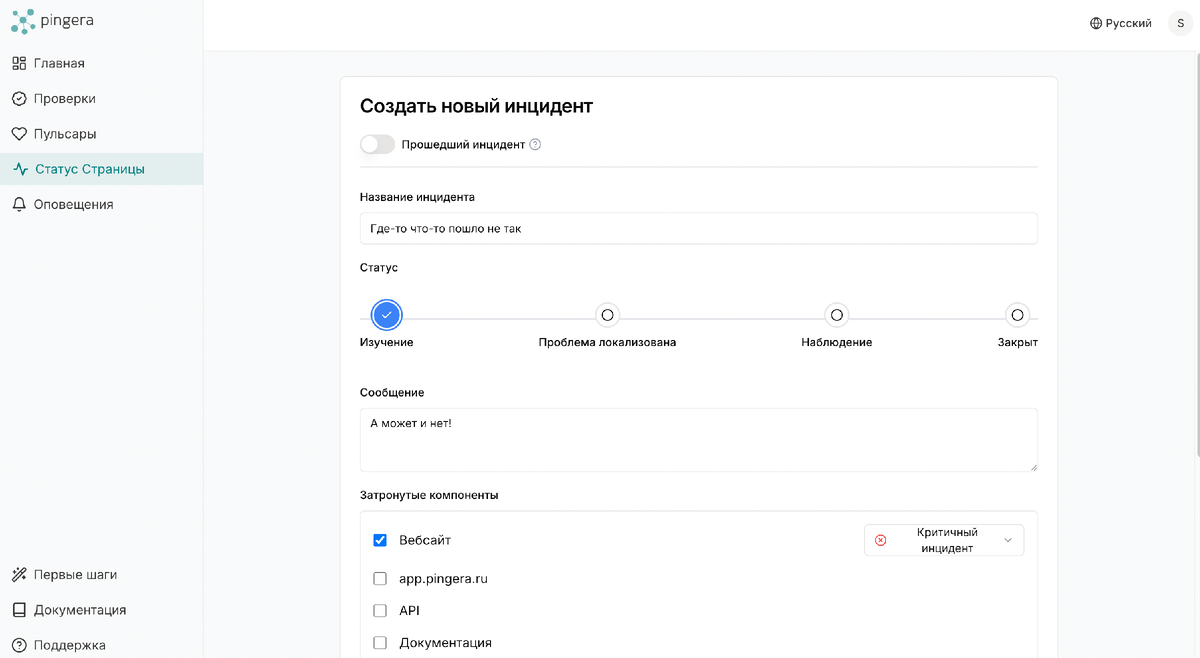
Task: Enable the Прошедший инцидент switch
Action: point(377,144)
